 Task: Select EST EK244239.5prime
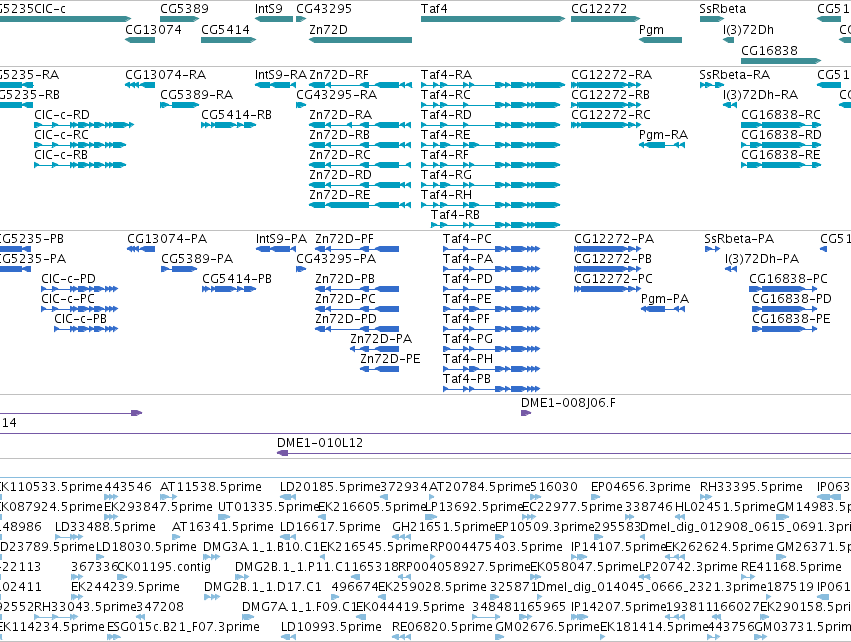point(77,597)
